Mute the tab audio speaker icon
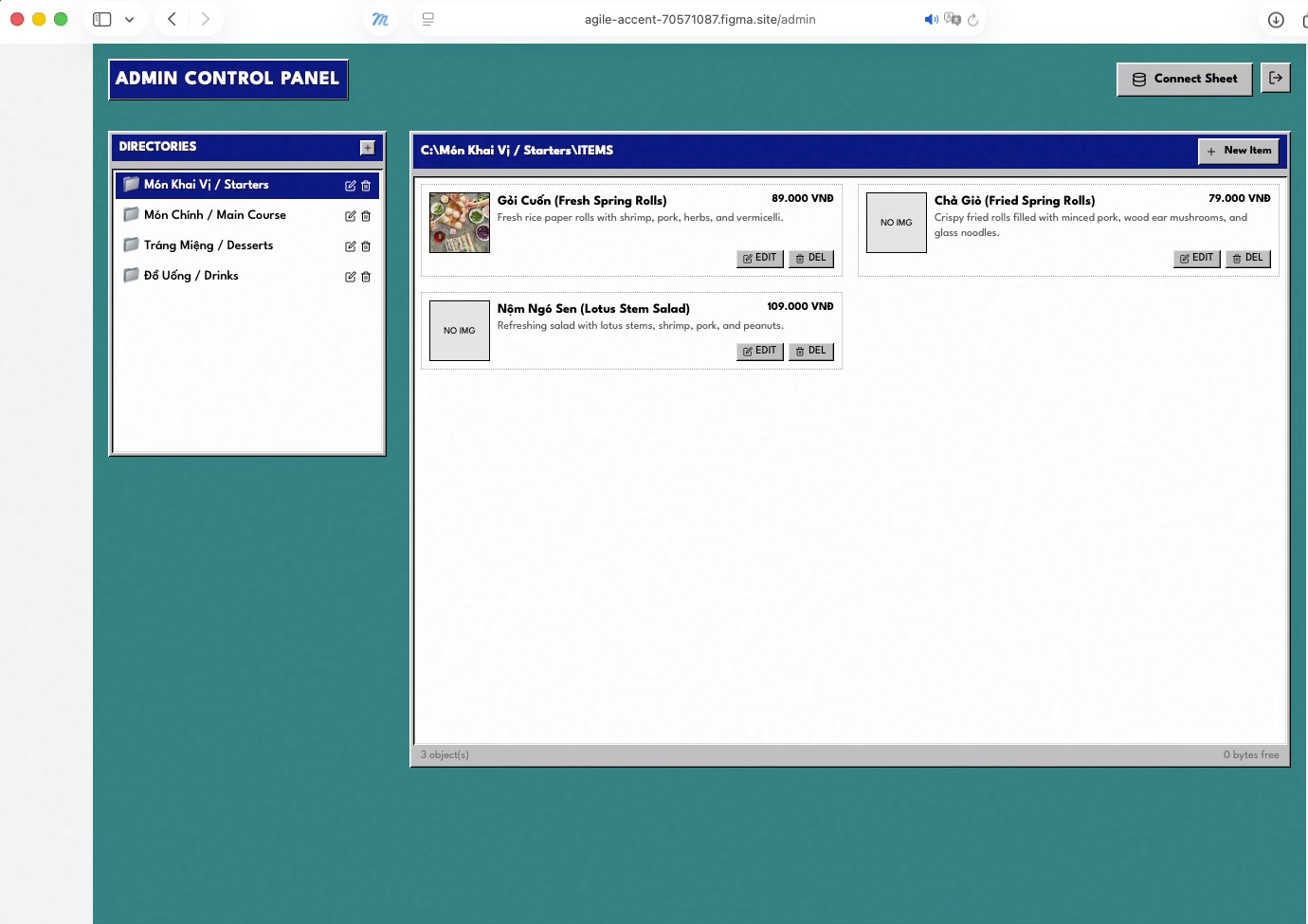This screenshot has width=1308, height=924. click(x=932, y=19)
